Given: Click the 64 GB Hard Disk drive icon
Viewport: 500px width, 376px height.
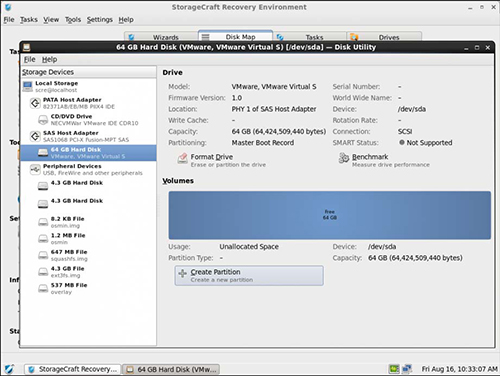Looking at the screenshot, I should [43, 153].
